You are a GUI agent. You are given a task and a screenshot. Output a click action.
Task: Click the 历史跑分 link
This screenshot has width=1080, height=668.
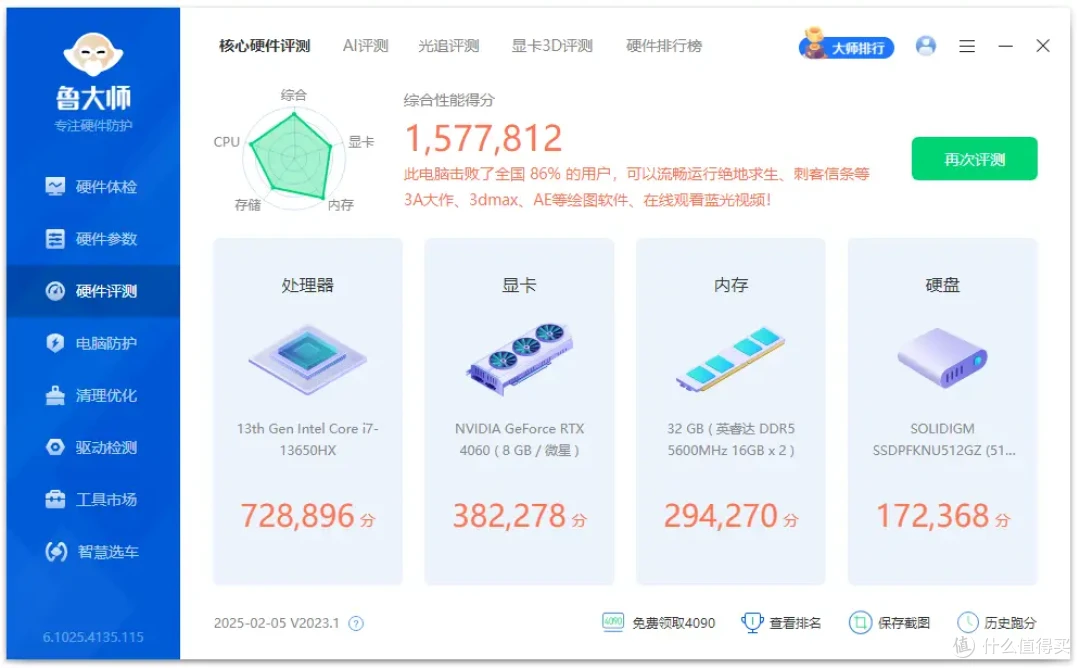tap(1010, 623)
